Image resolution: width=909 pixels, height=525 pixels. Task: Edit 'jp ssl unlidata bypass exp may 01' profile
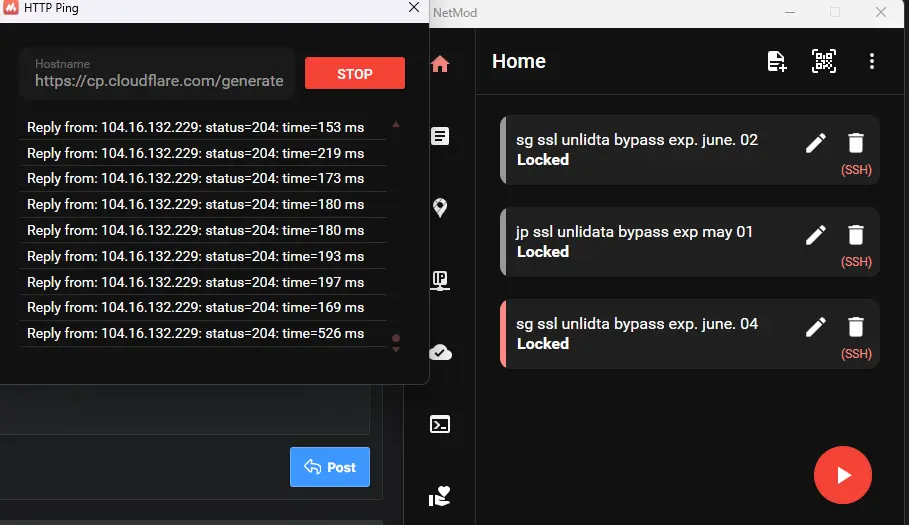(x=816, y=235)
